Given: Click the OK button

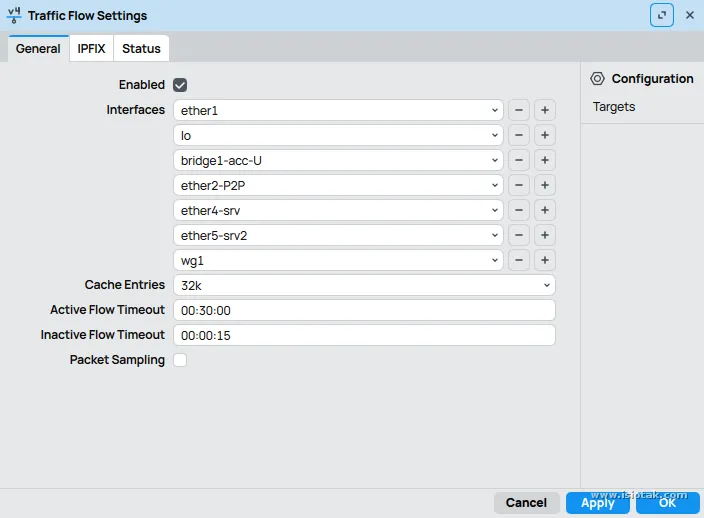Looking at the screenshot, I should [x=667, y=503].
